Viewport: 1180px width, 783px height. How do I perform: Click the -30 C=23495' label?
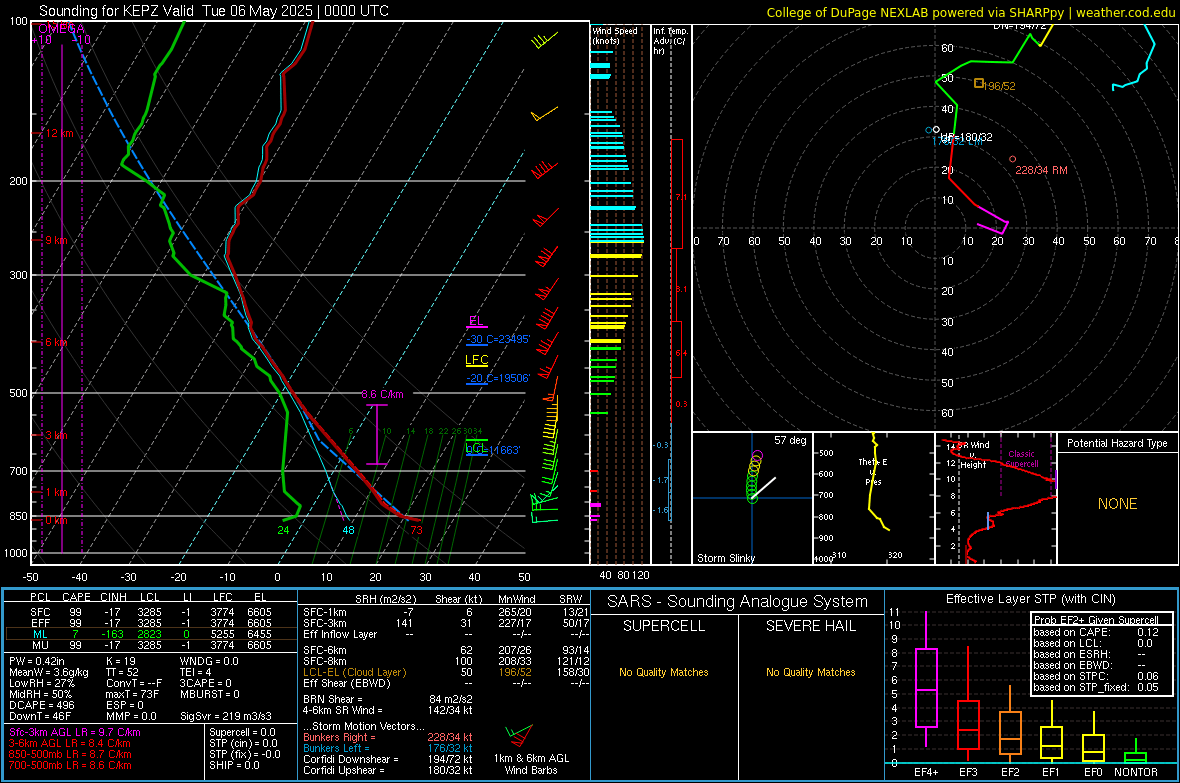pos(498,340)
